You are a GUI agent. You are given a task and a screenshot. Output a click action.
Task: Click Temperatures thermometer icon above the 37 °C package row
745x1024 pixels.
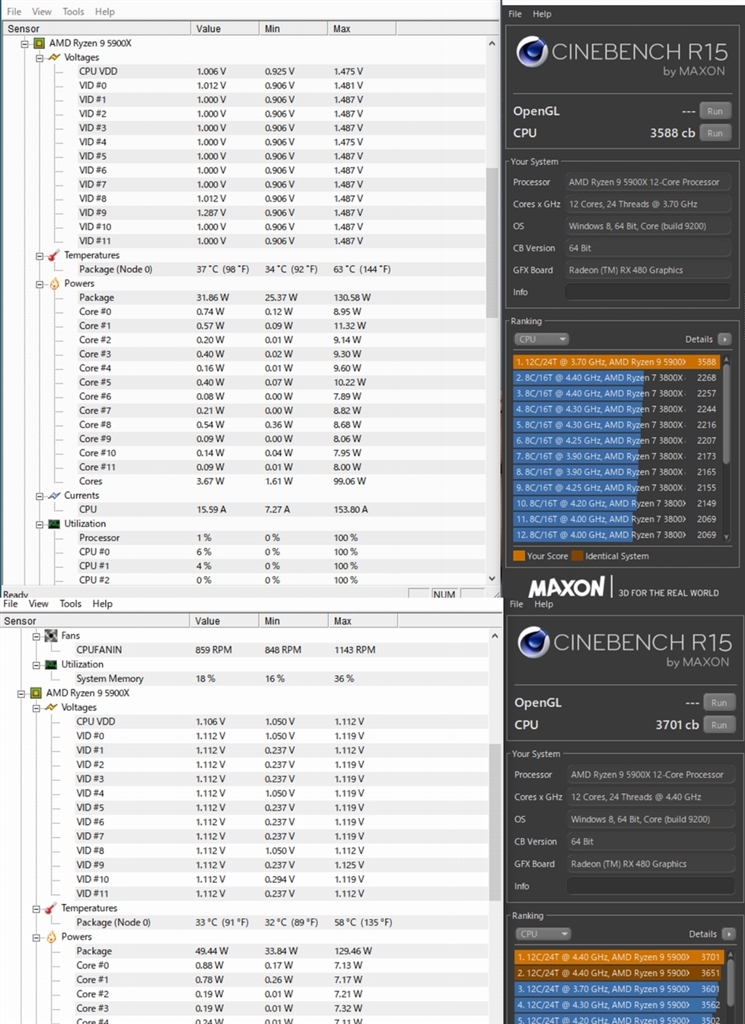pos(54,255)
